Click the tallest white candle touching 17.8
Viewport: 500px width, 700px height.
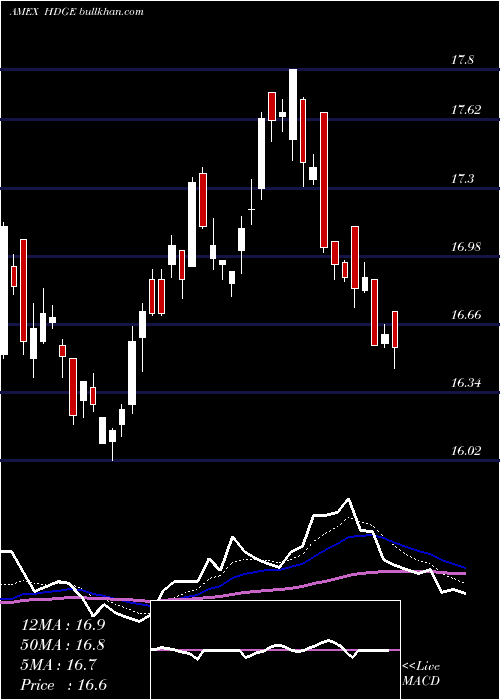[293, 104]
